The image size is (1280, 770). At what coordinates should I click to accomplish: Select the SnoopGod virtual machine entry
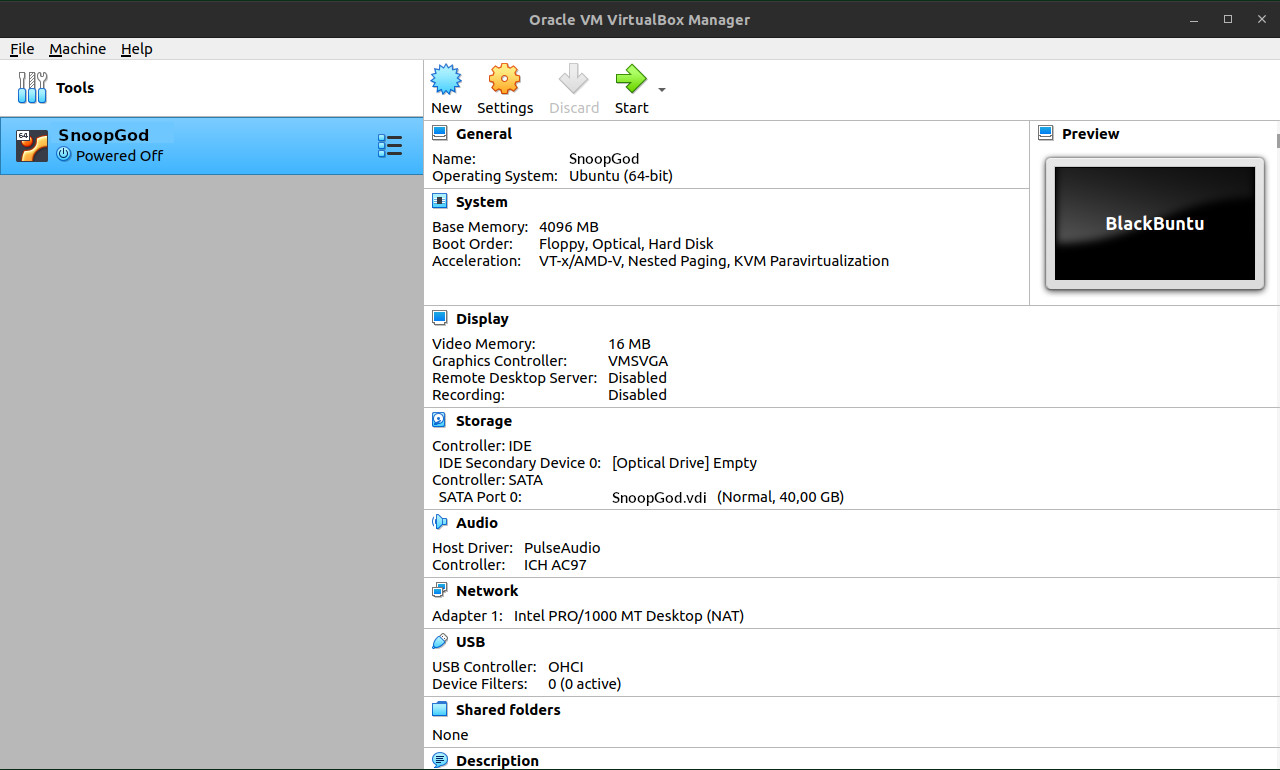pos(212,146)
